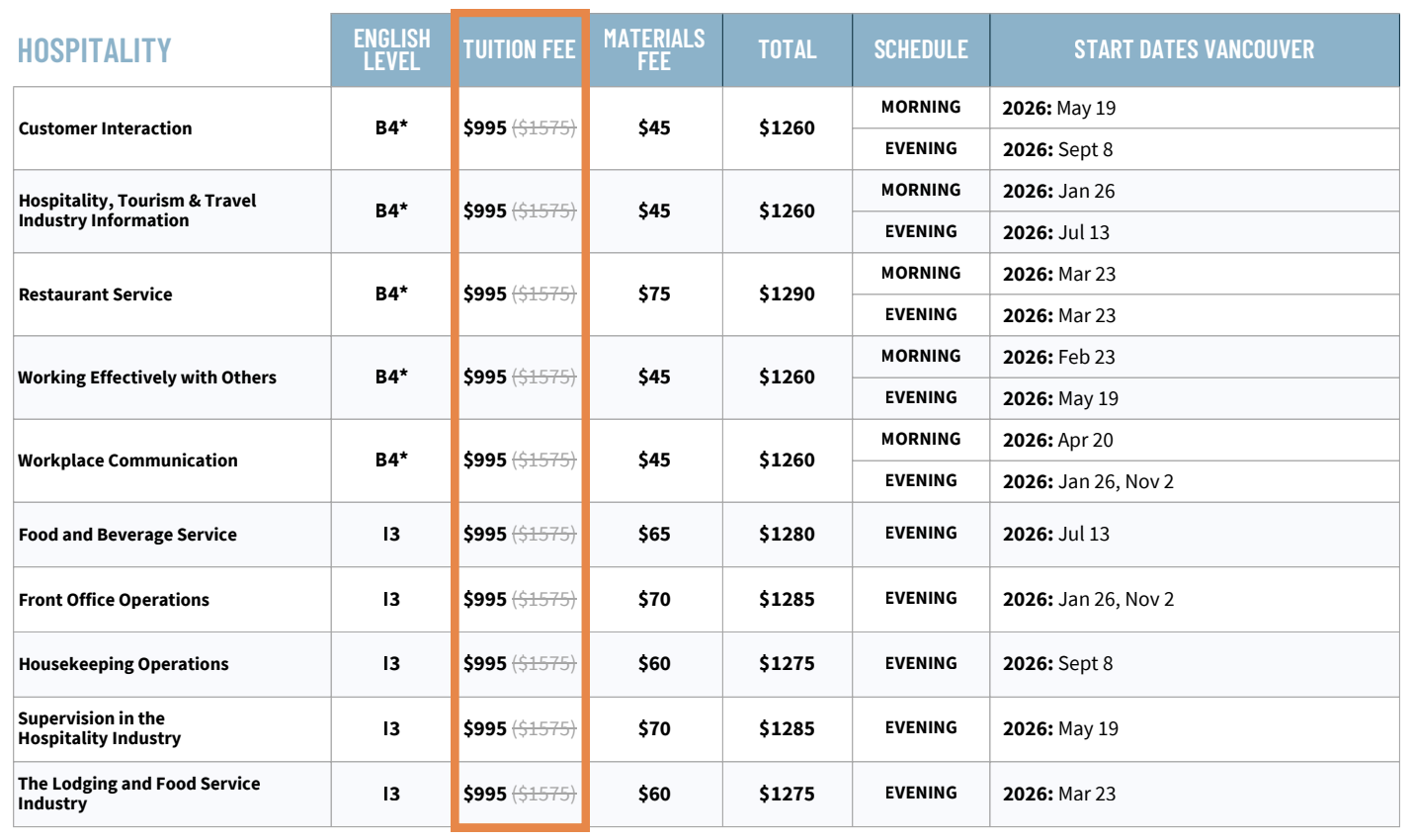Click the Food and Beverage Service course
The height and width of the screenshot is (840, 1415).
(x=127, y=535)
